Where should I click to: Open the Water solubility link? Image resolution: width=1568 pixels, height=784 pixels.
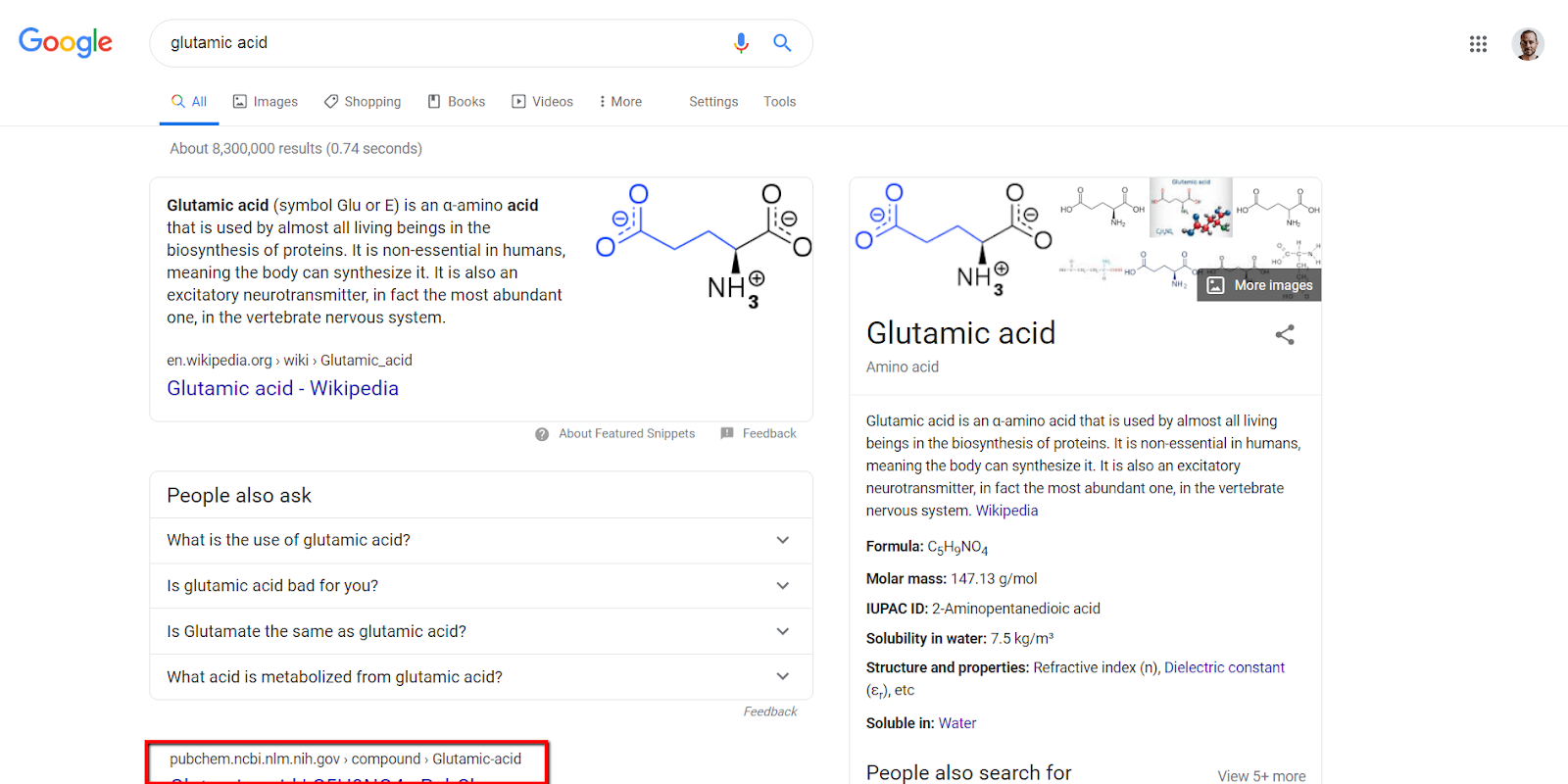pyautogui.click(x=956, y=723)
